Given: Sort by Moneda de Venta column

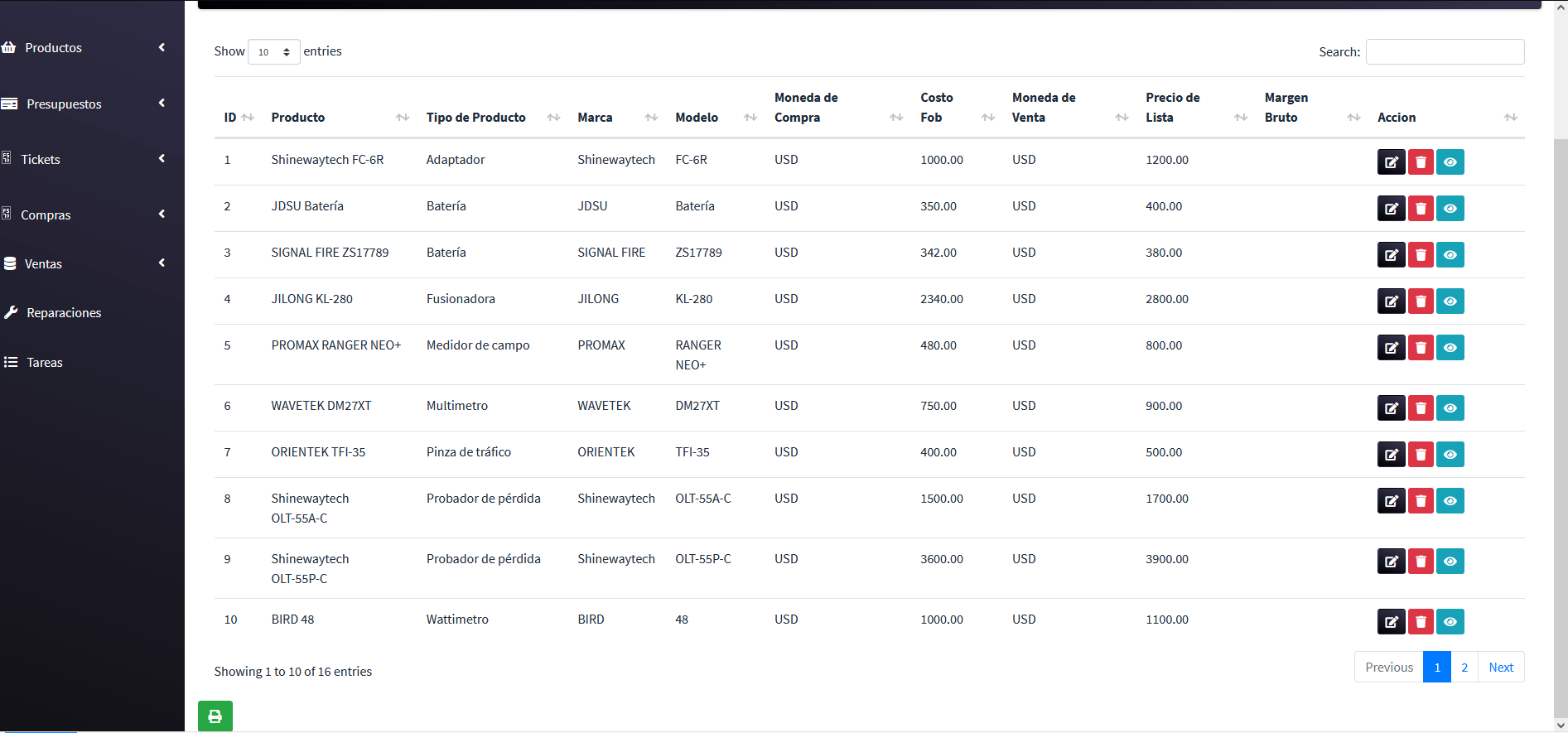Looking at the screenshot, I should pos(1069,108).
